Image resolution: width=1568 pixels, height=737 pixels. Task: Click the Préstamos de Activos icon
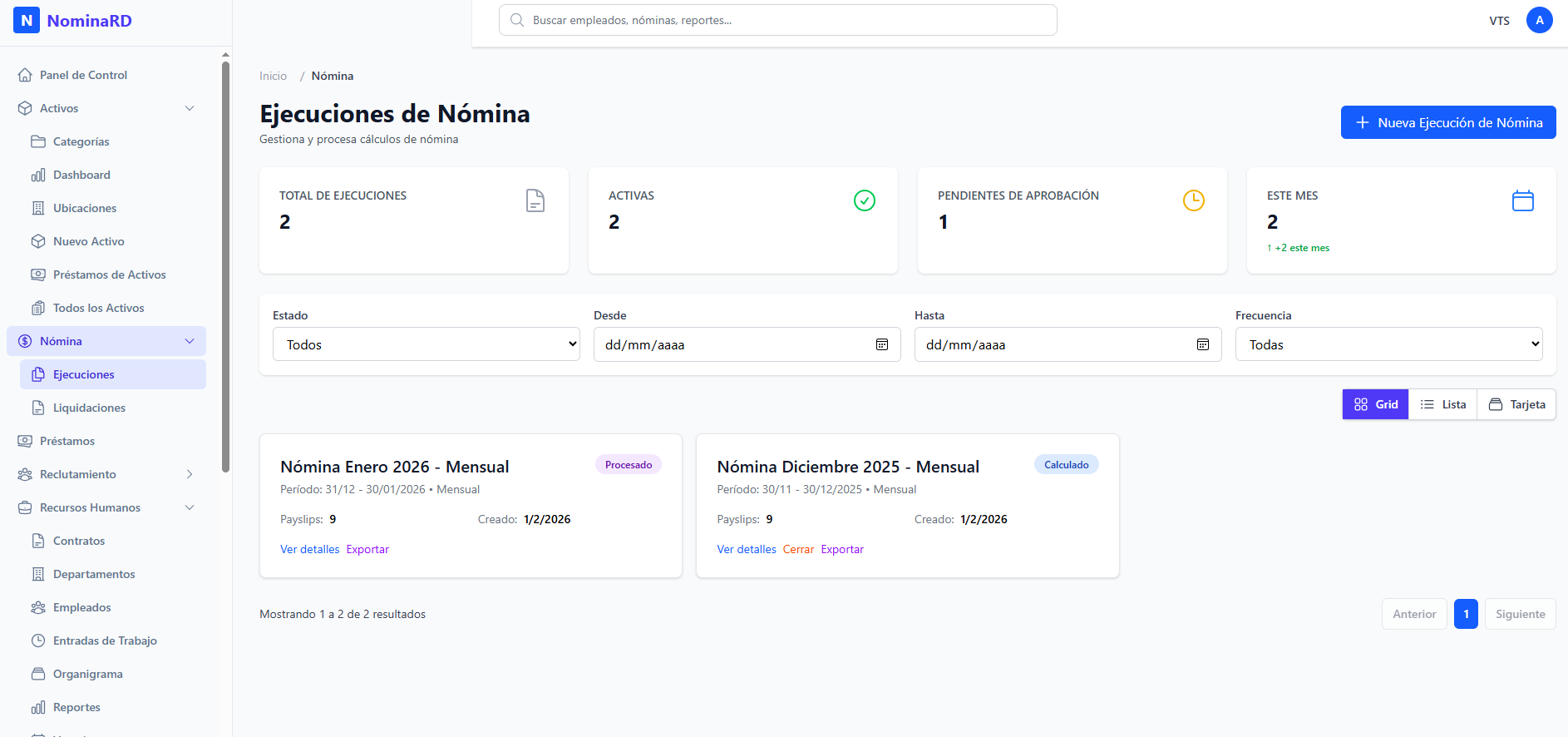point(38,275)
